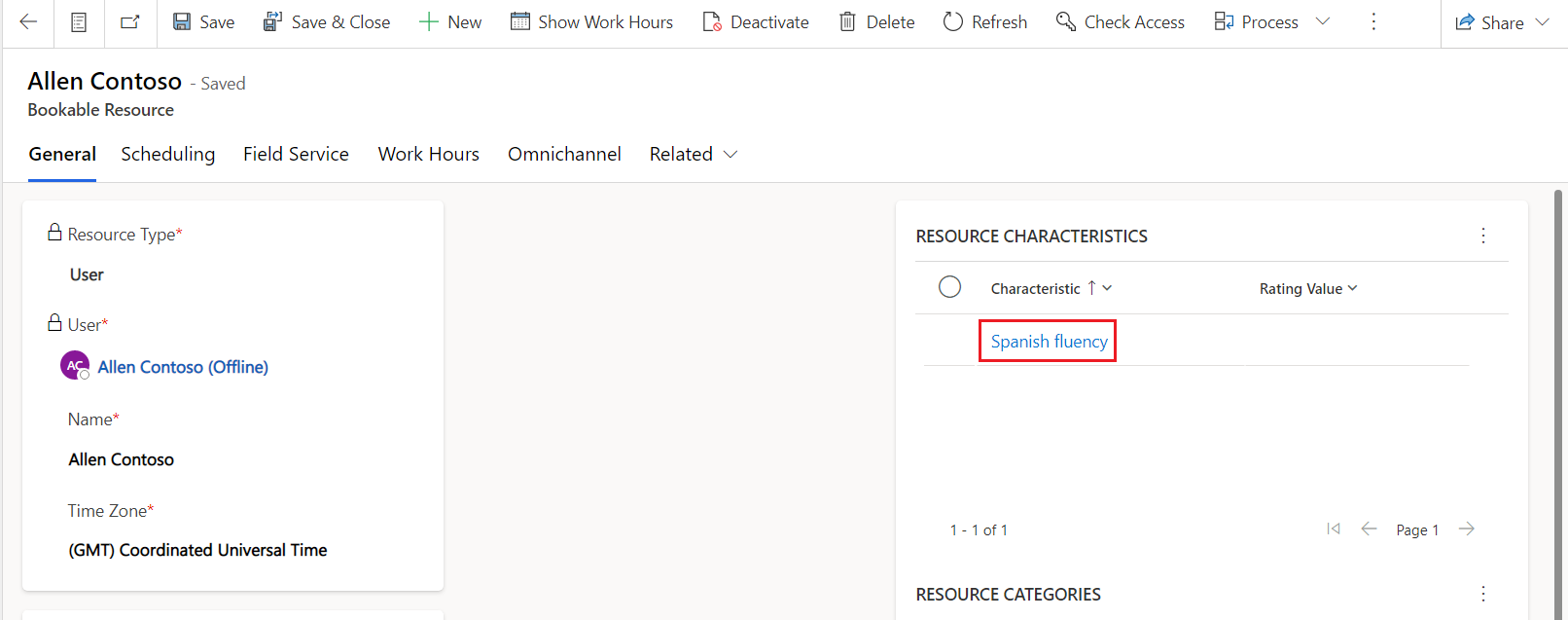Image resolution: width=1568 pixels, height=620 pixels.
Task: Click the User field lock icon
Action: click(x=54, y=322)
